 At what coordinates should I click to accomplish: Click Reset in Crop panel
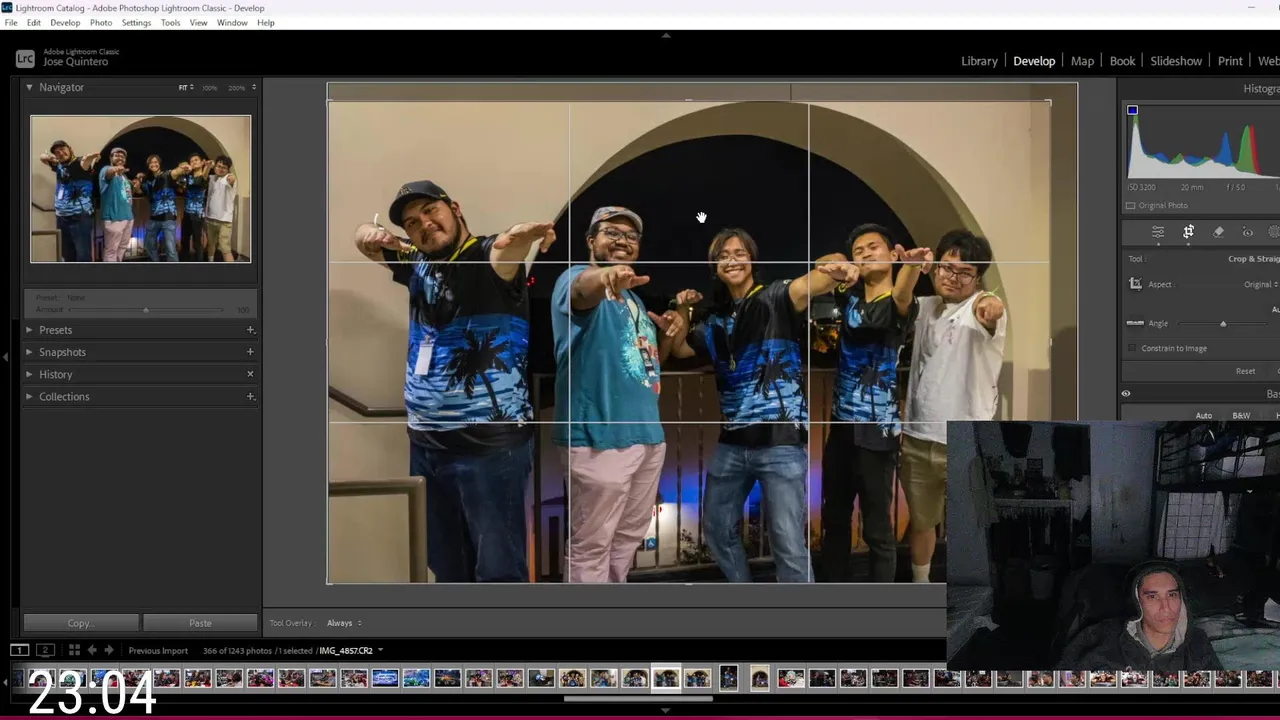(1245, 371)
